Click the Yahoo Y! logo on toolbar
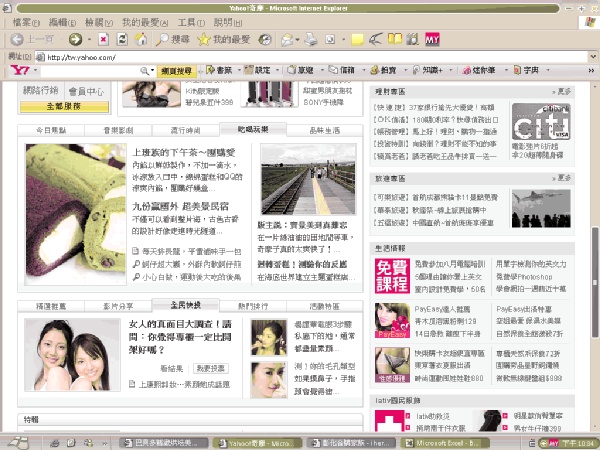 pos(20,70)
